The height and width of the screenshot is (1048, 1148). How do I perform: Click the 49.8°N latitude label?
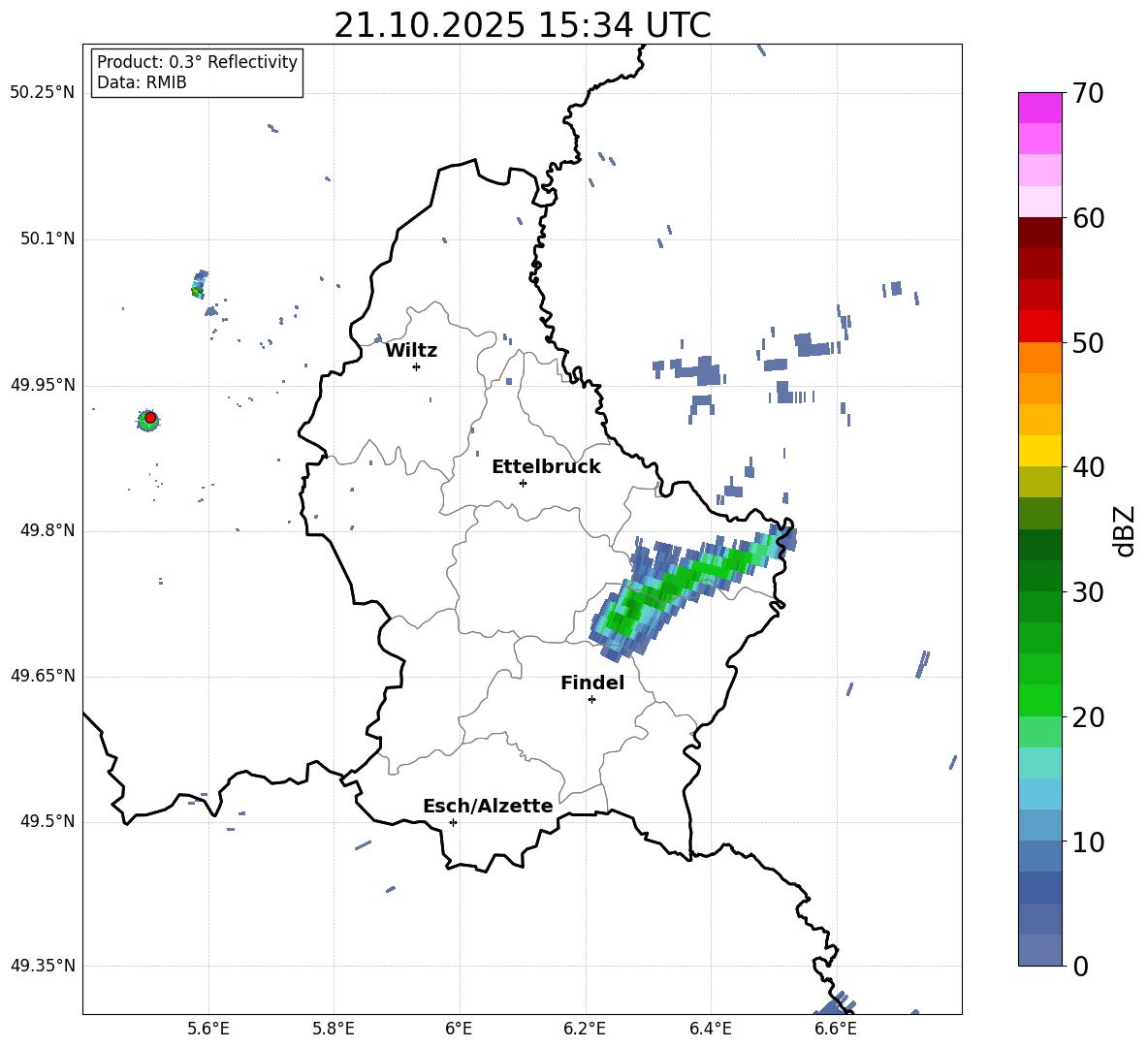click(47, 530)
